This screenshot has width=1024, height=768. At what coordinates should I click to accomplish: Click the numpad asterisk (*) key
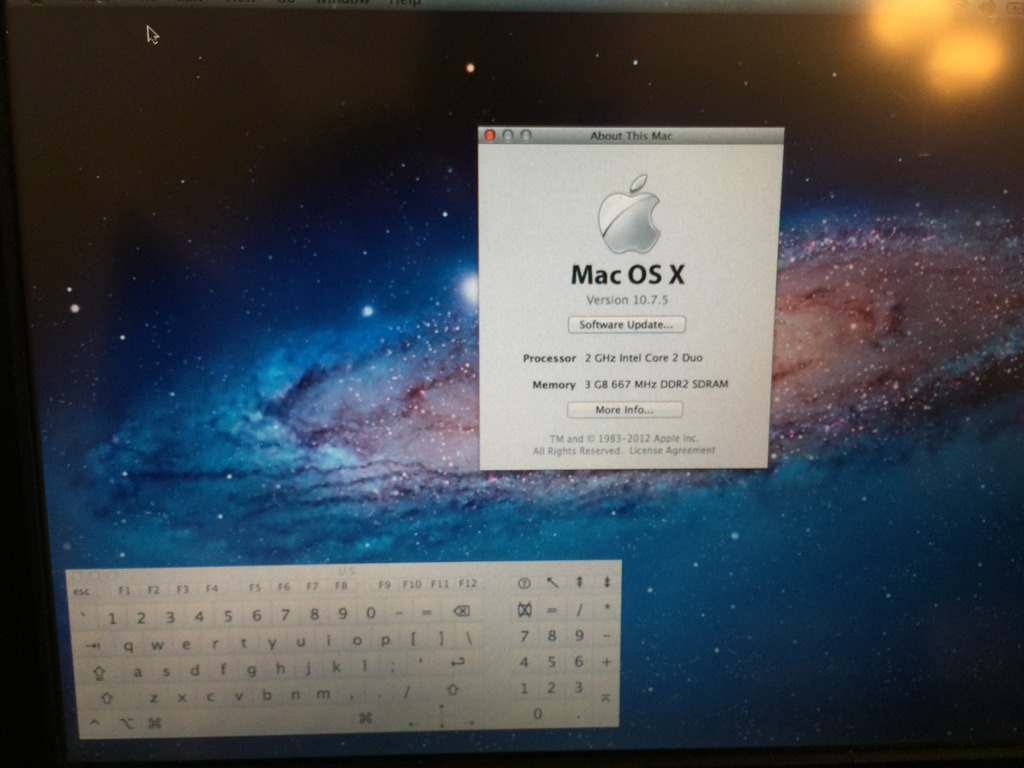click(x=607, y=608)
